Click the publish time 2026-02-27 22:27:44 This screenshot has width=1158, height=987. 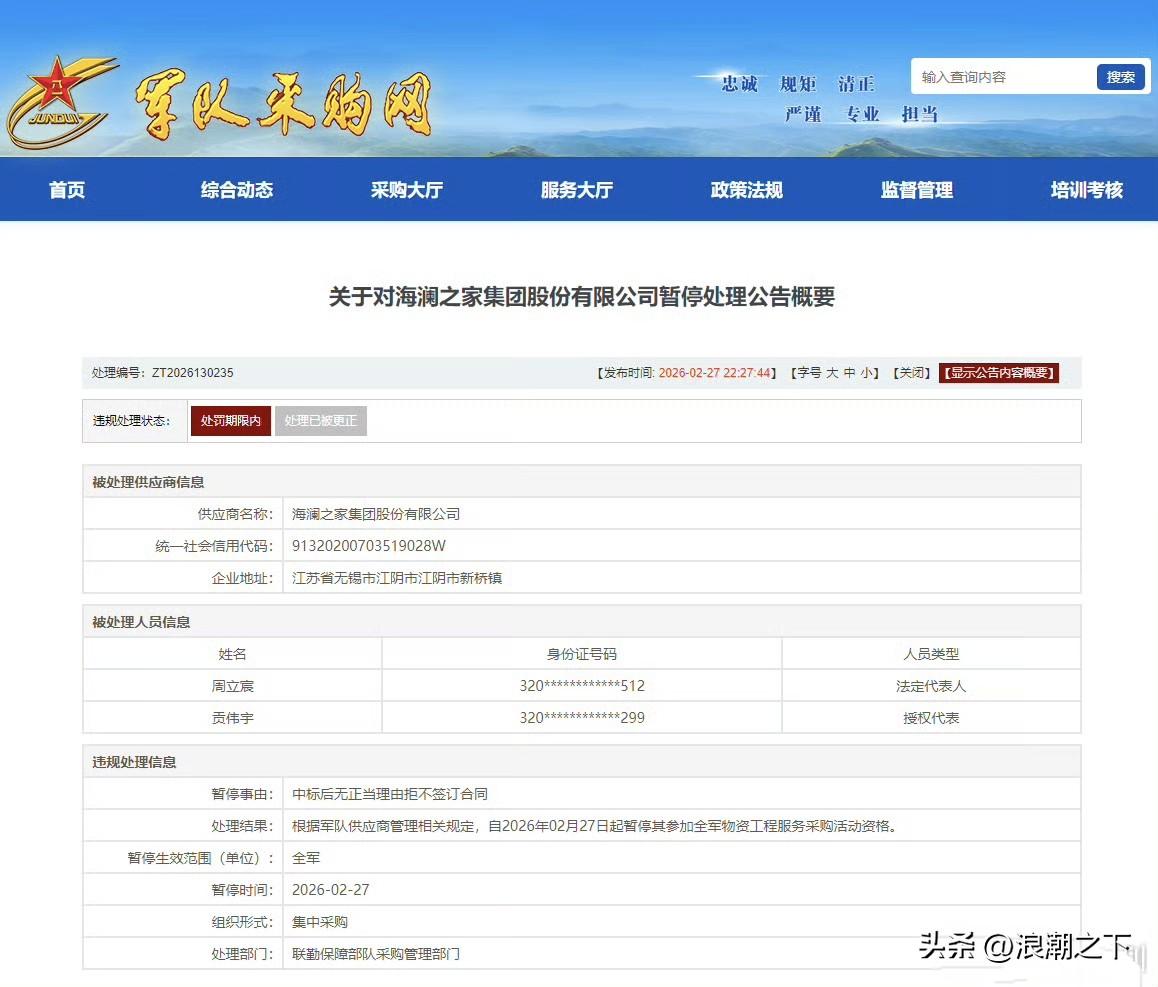point(714,373)
